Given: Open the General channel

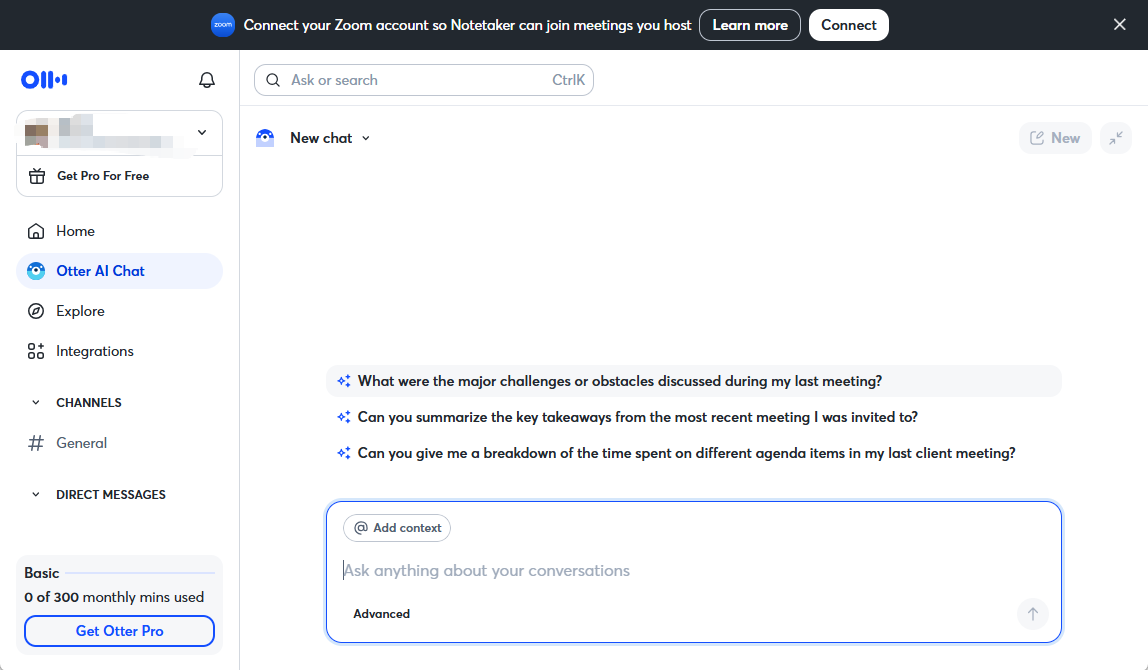Looking at the screenshot, I should click(x=119, y=443).
